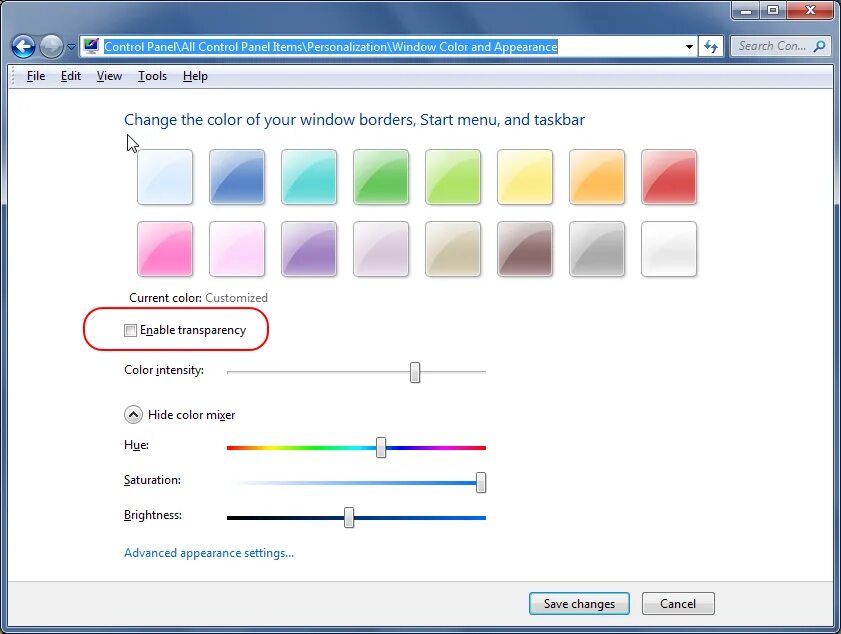Choose the gray slate color swatch
Viewport: 841px width, 634px height.
[x=597, y=249]
